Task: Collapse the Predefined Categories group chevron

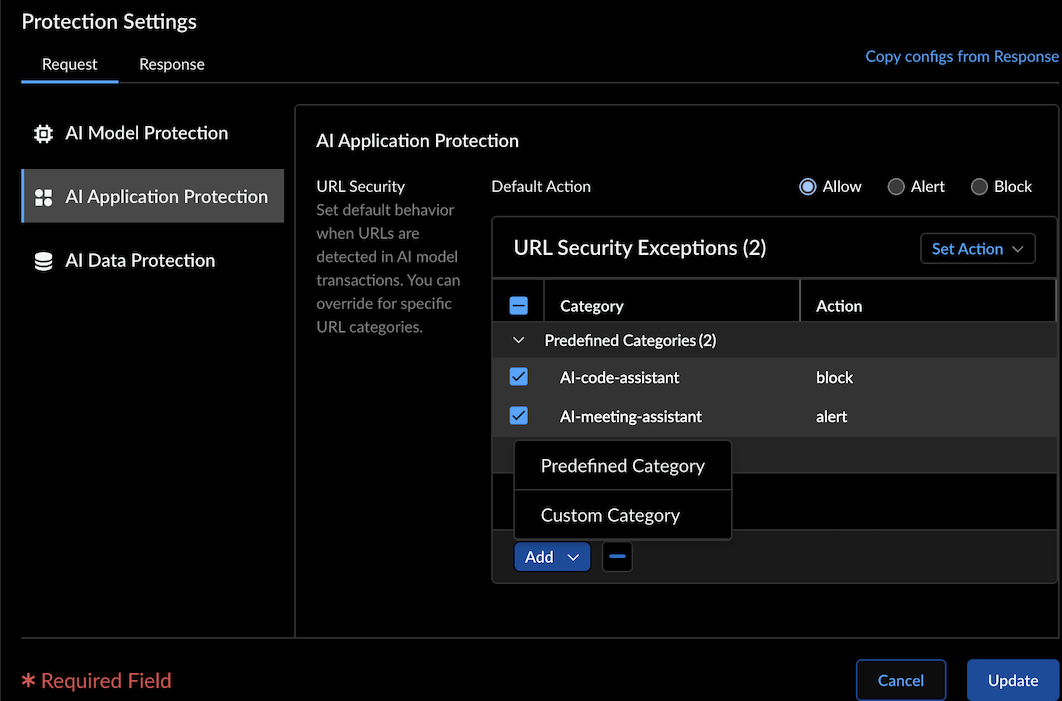Action: pos(519,340)
